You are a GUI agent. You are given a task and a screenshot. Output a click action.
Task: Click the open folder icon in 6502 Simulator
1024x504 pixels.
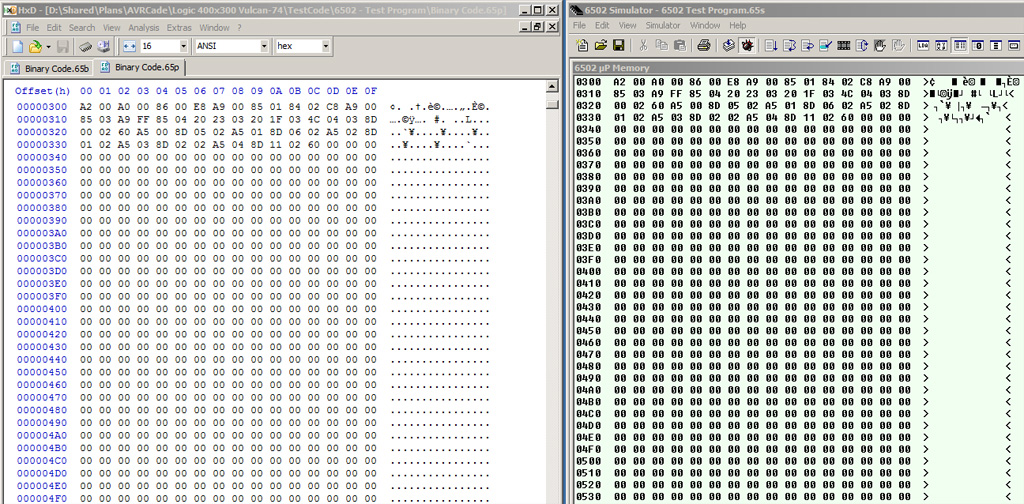tap(601, 45)
